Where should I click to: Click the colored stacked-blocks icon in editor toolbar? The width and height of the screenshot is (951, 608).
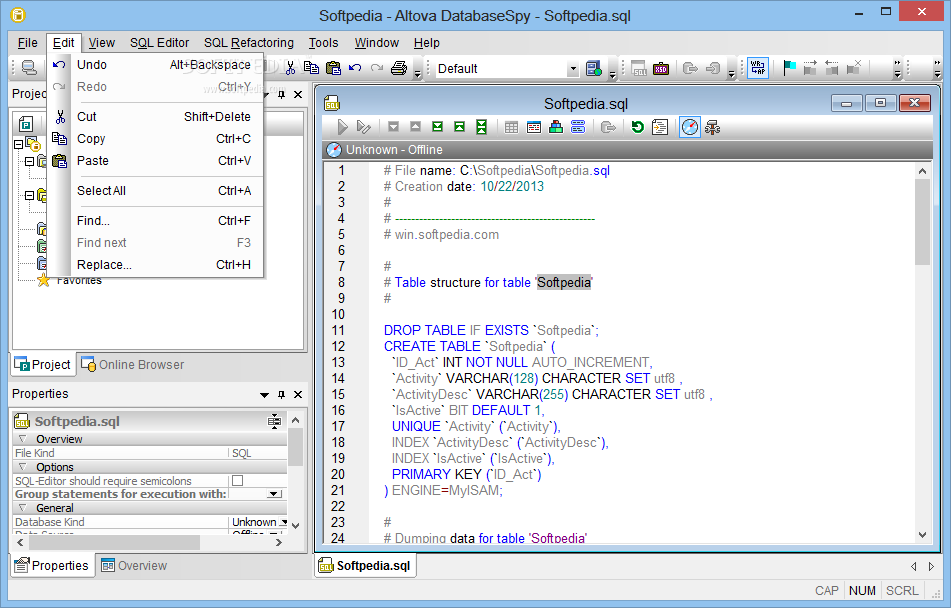point(556,127)
